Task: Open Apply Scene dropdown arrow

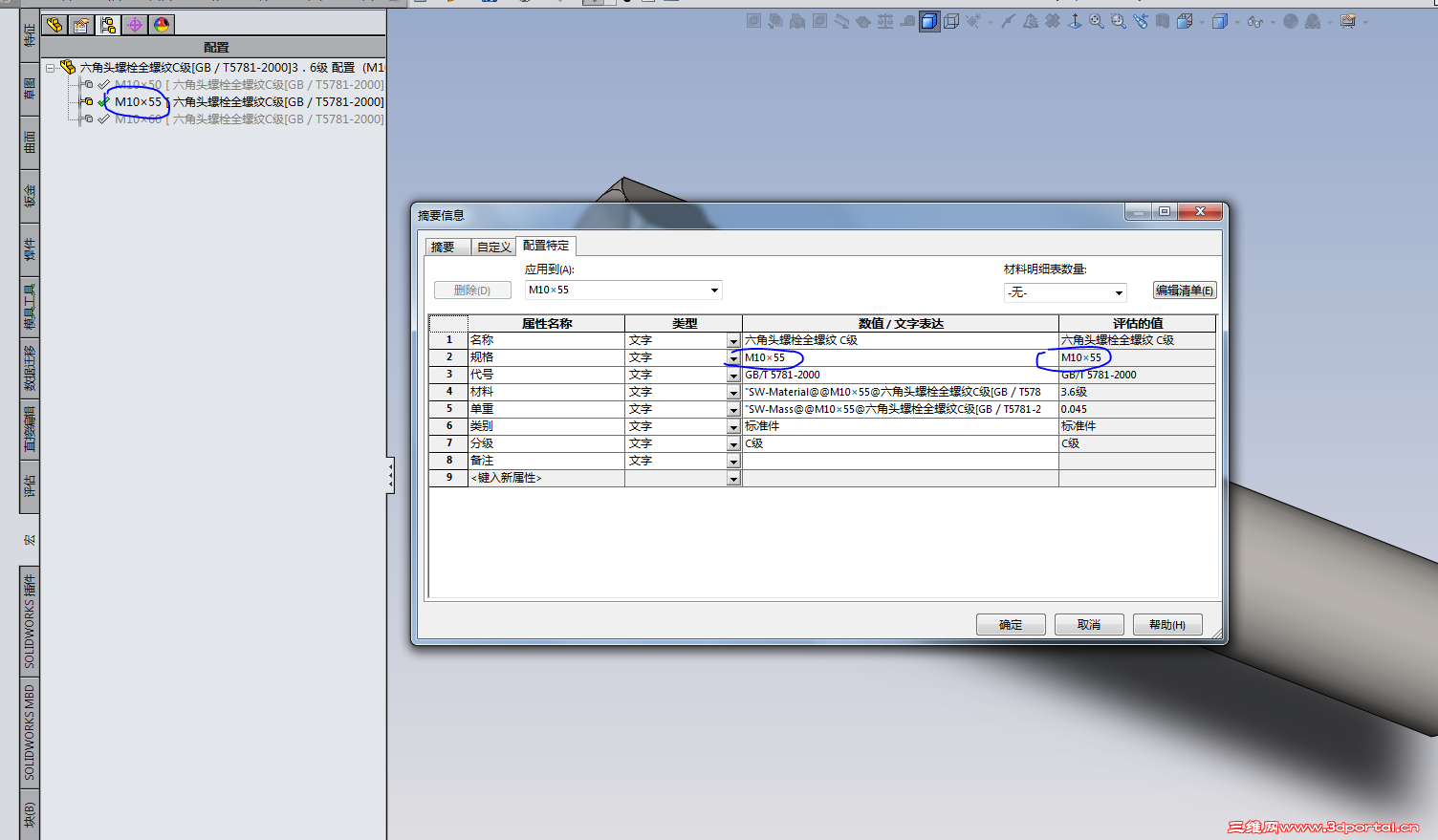Action: (1330, 22)
